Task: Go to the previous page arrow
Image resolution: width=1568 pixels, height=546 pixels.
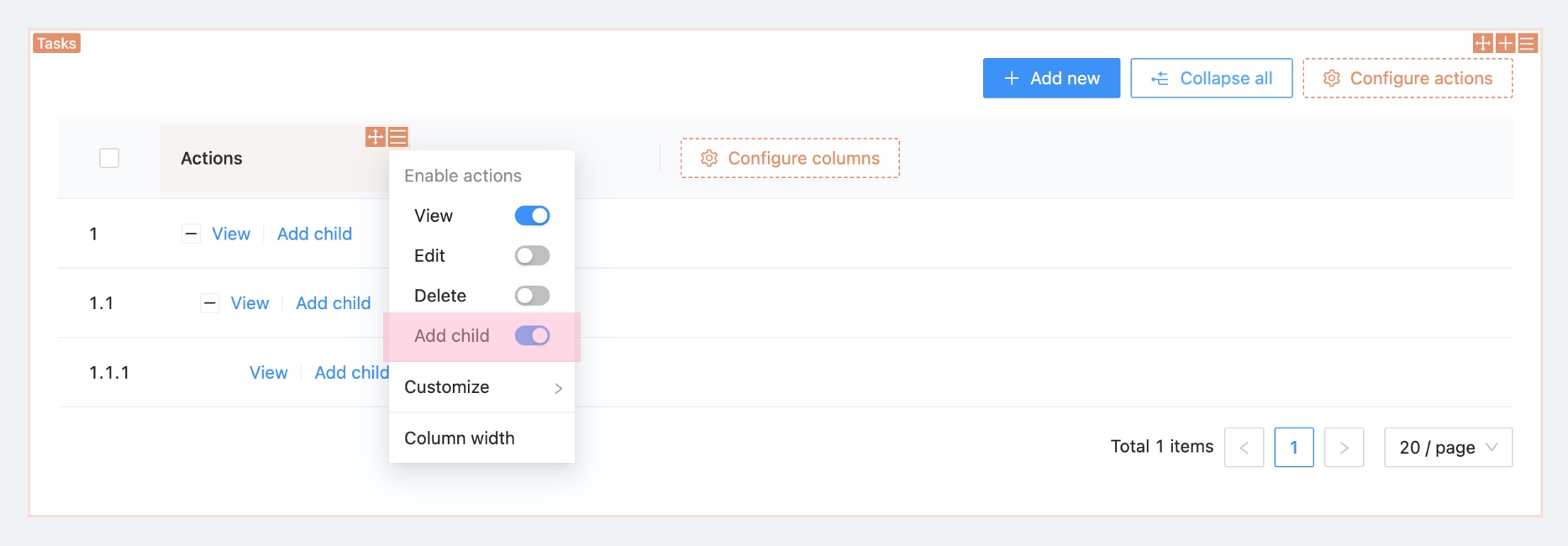Action: [1244, 448]
